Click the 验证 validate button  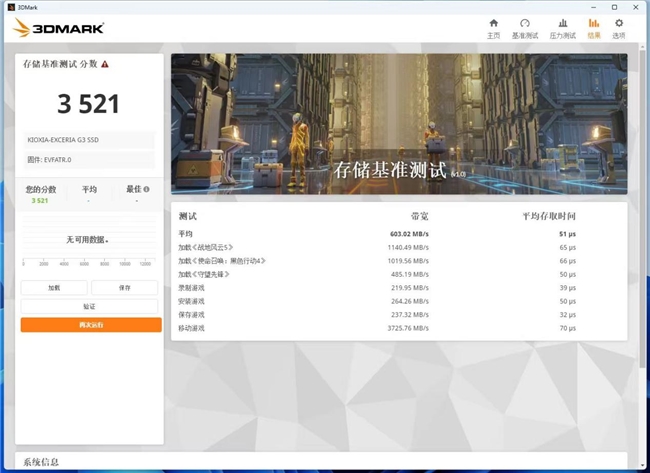click(x=89, y=306)
